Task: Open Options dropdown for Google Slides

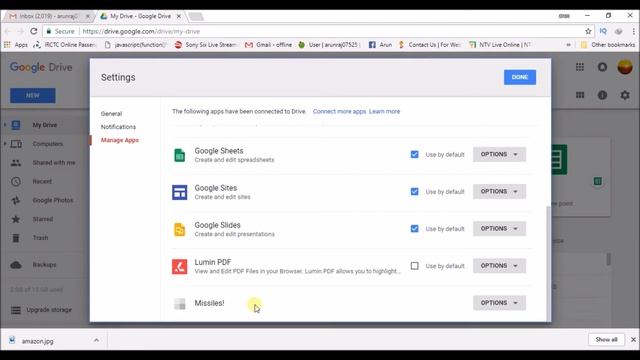Action: 499,229
